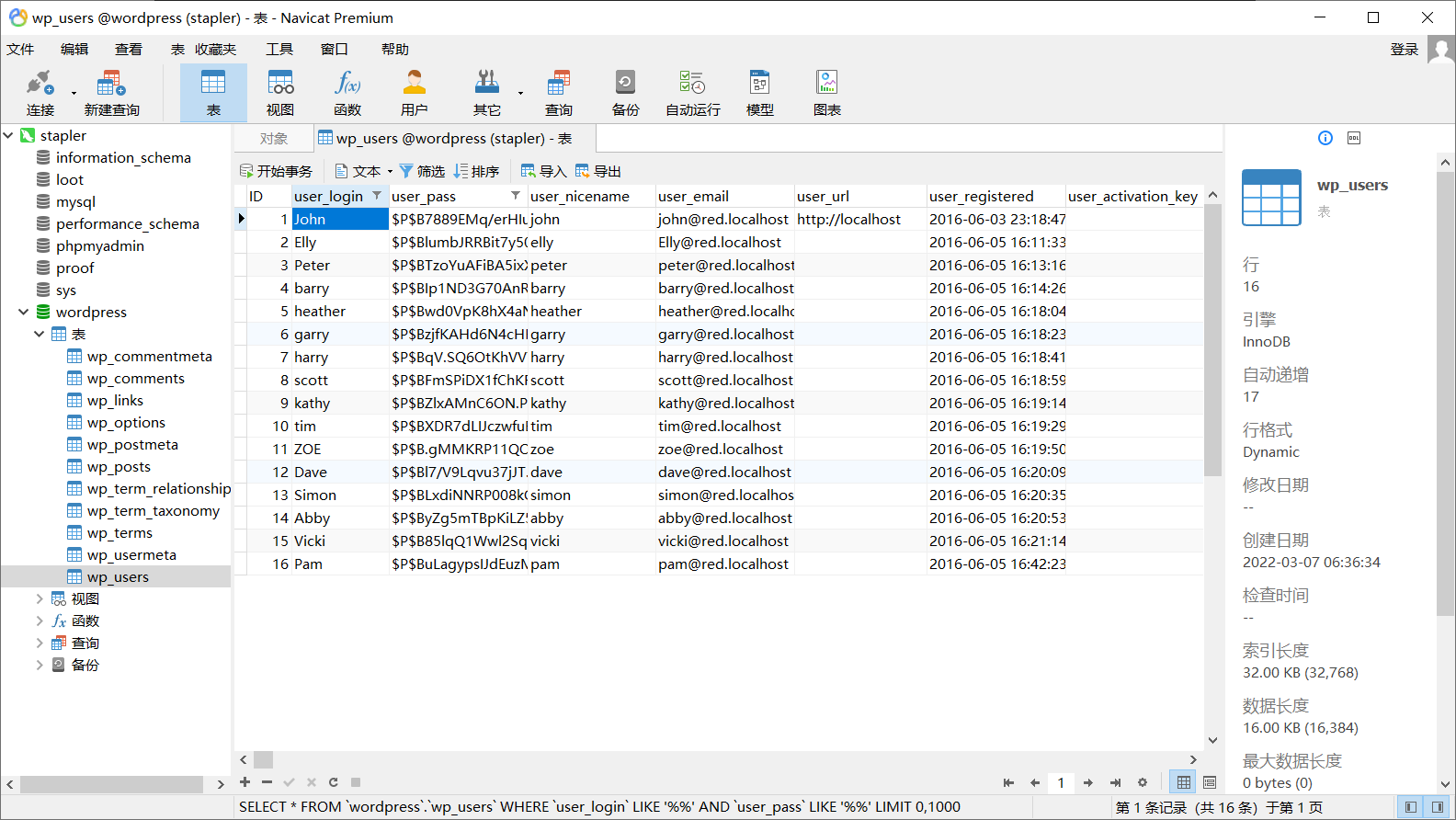Viewport: 1456px width, 820px height.
Task: Switch to grid view
Action: tap(1184, 782)
